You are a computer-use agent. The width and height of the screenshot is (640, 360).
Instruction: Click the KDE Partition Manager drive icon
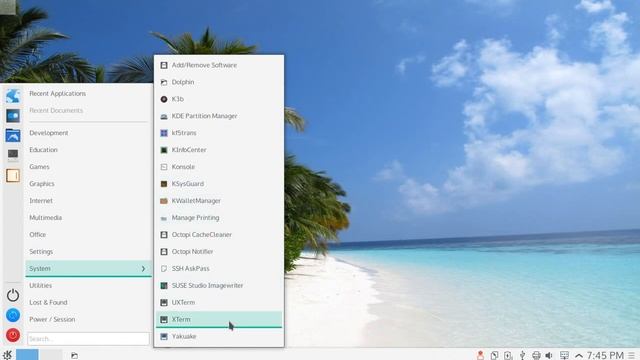coord(164,116)
